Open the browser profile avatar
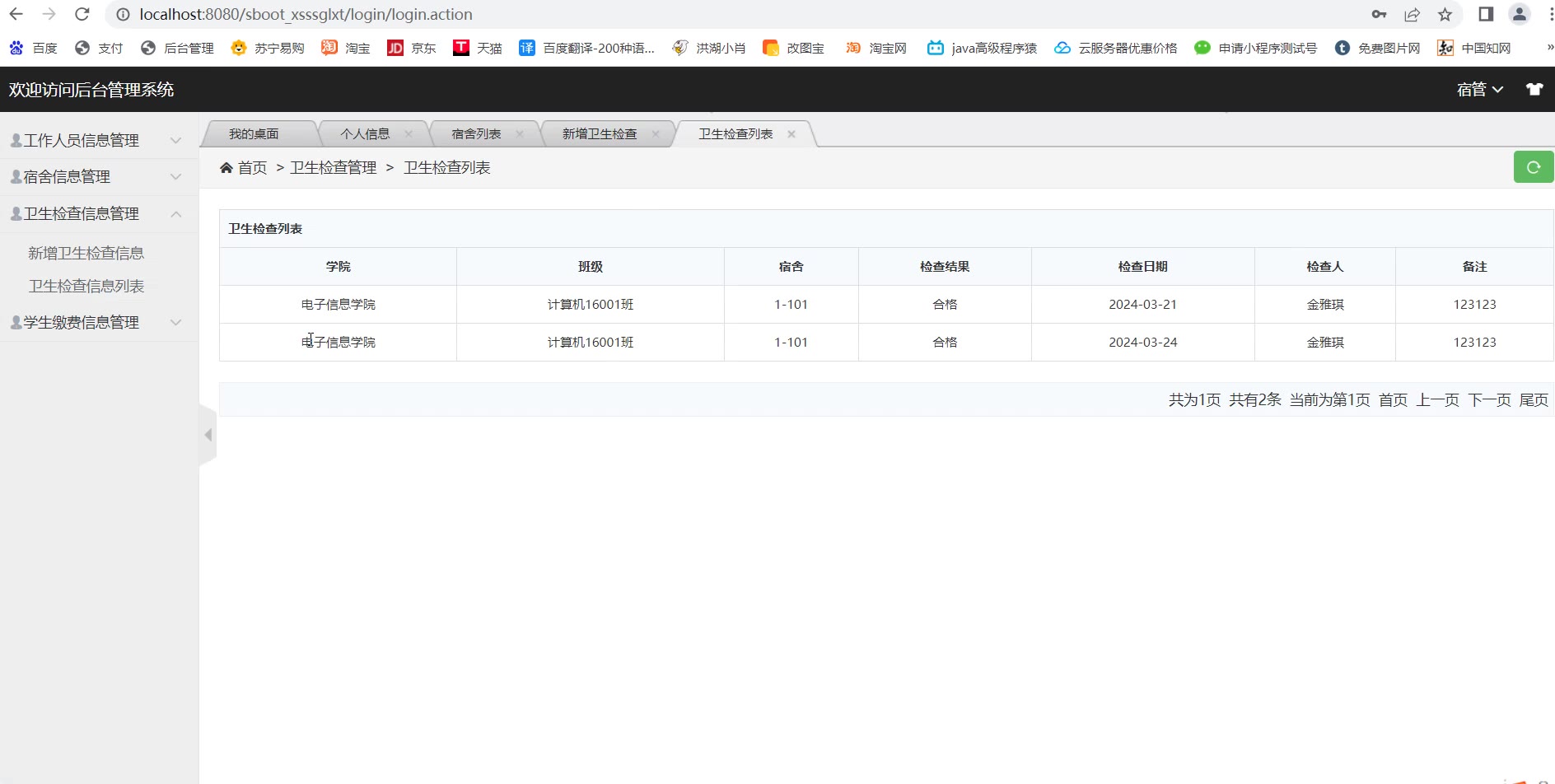The image size is (1555, 784). [1519, 14]
